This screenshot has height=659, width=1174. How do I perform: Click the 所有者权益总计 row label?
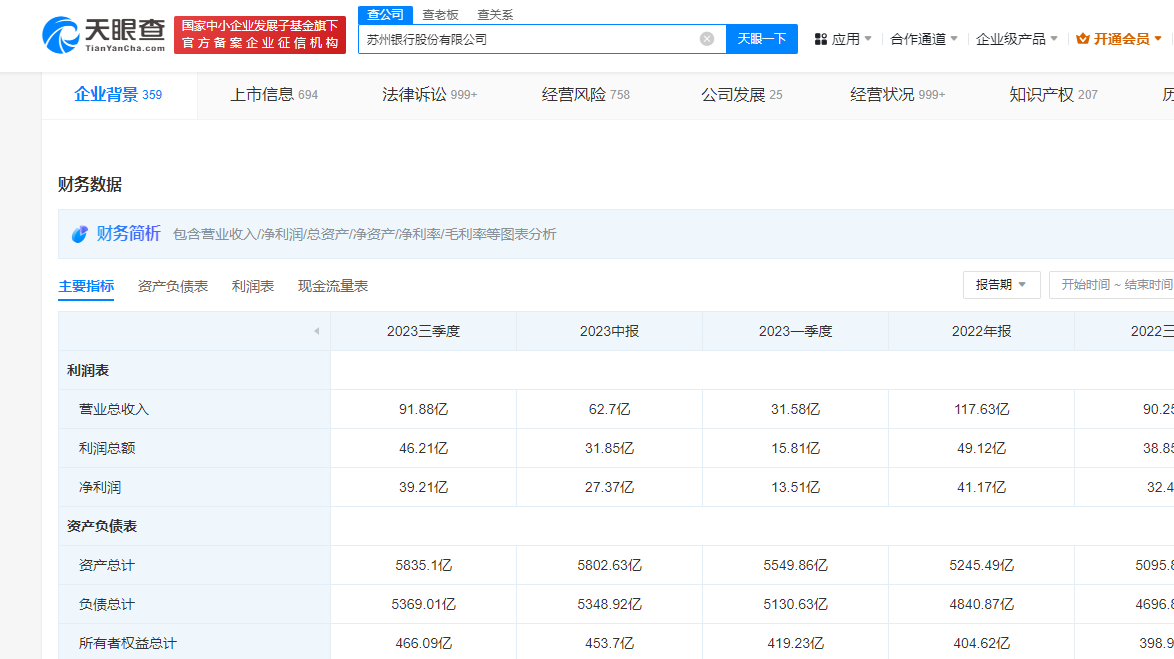tap(127, 643)
